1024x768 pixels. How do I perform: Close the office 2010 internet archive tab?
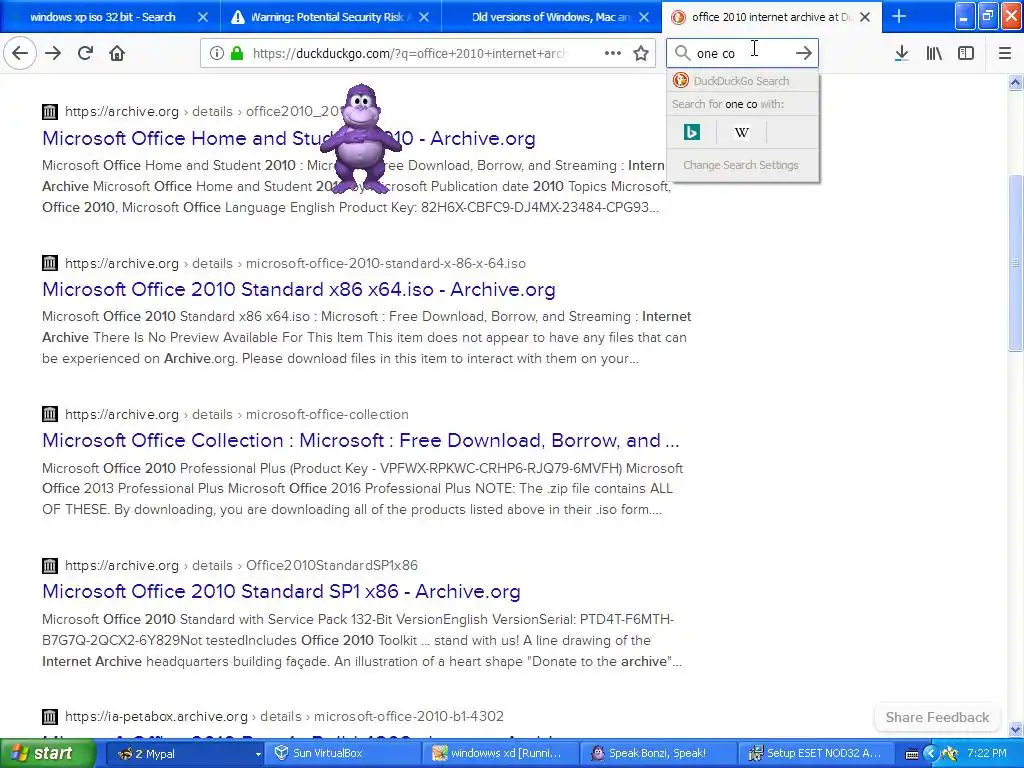865,17
